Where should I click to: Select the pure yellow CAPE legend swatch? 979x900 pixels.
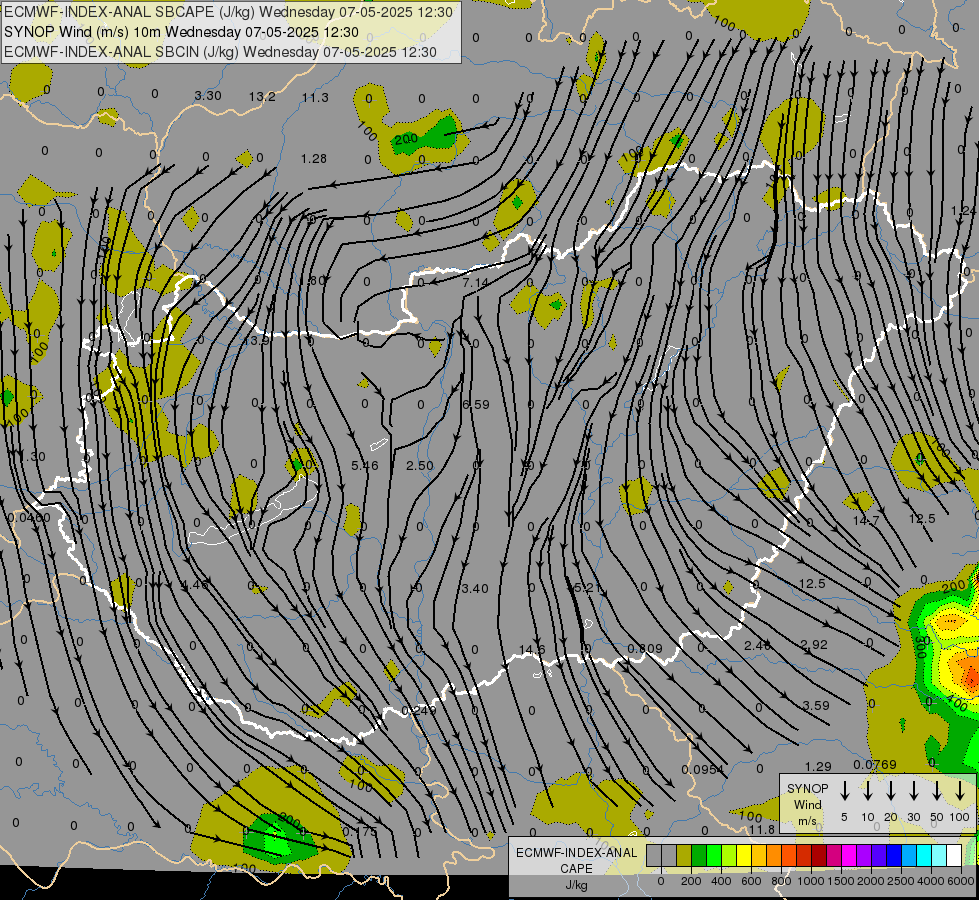tap(744, 855)
